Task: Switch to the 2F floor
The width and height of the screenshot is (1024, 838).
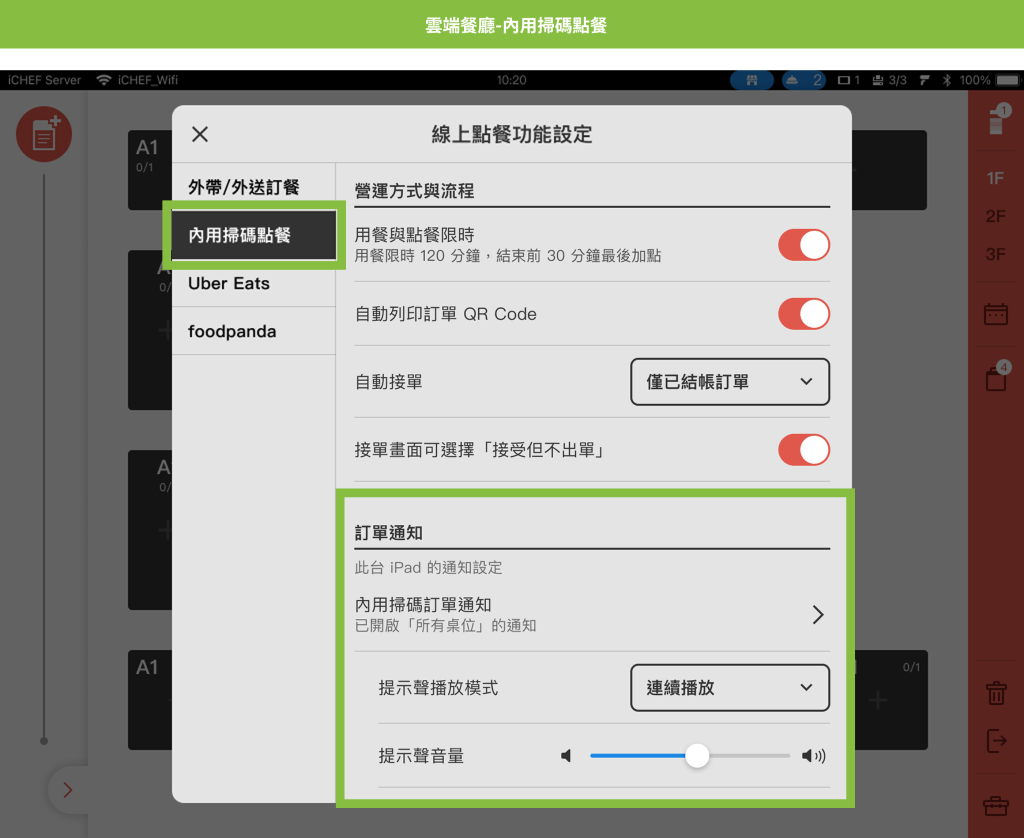Action: point(995,216)
